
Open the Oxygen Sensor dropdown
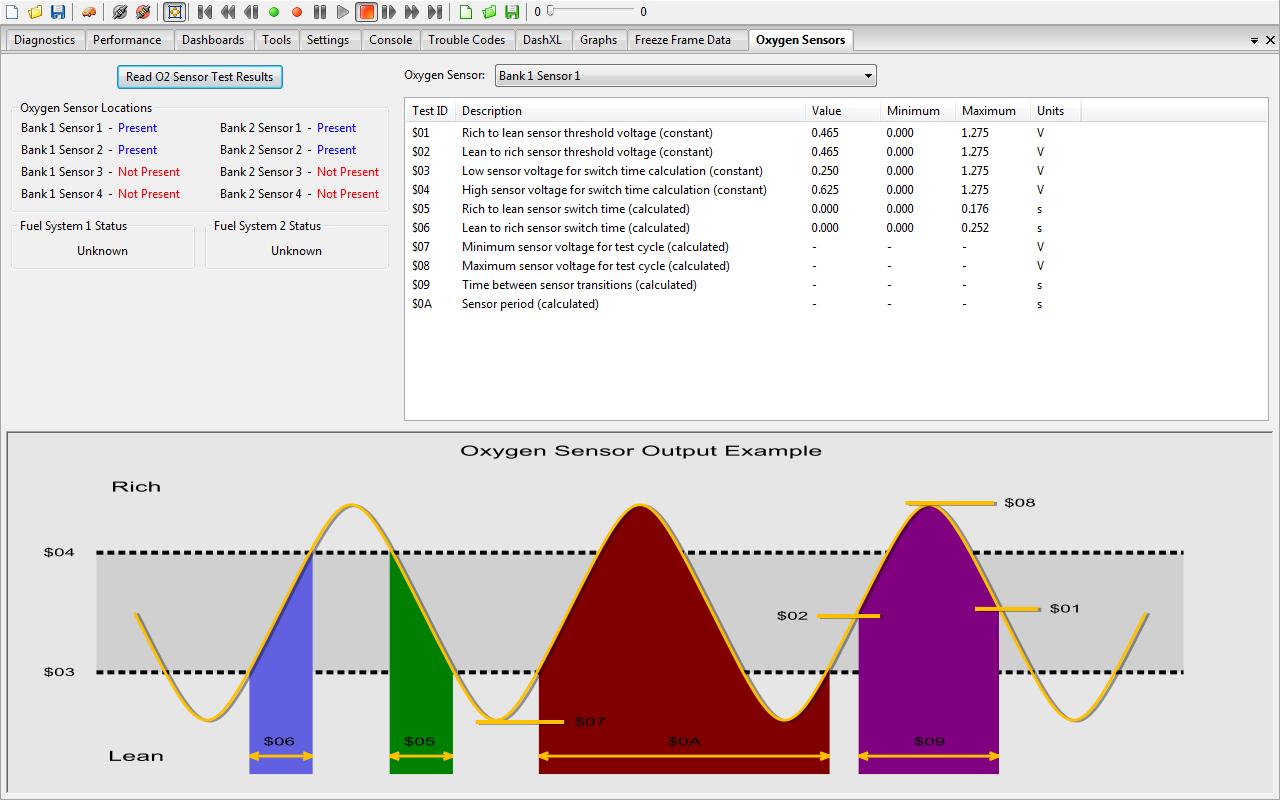685,76
